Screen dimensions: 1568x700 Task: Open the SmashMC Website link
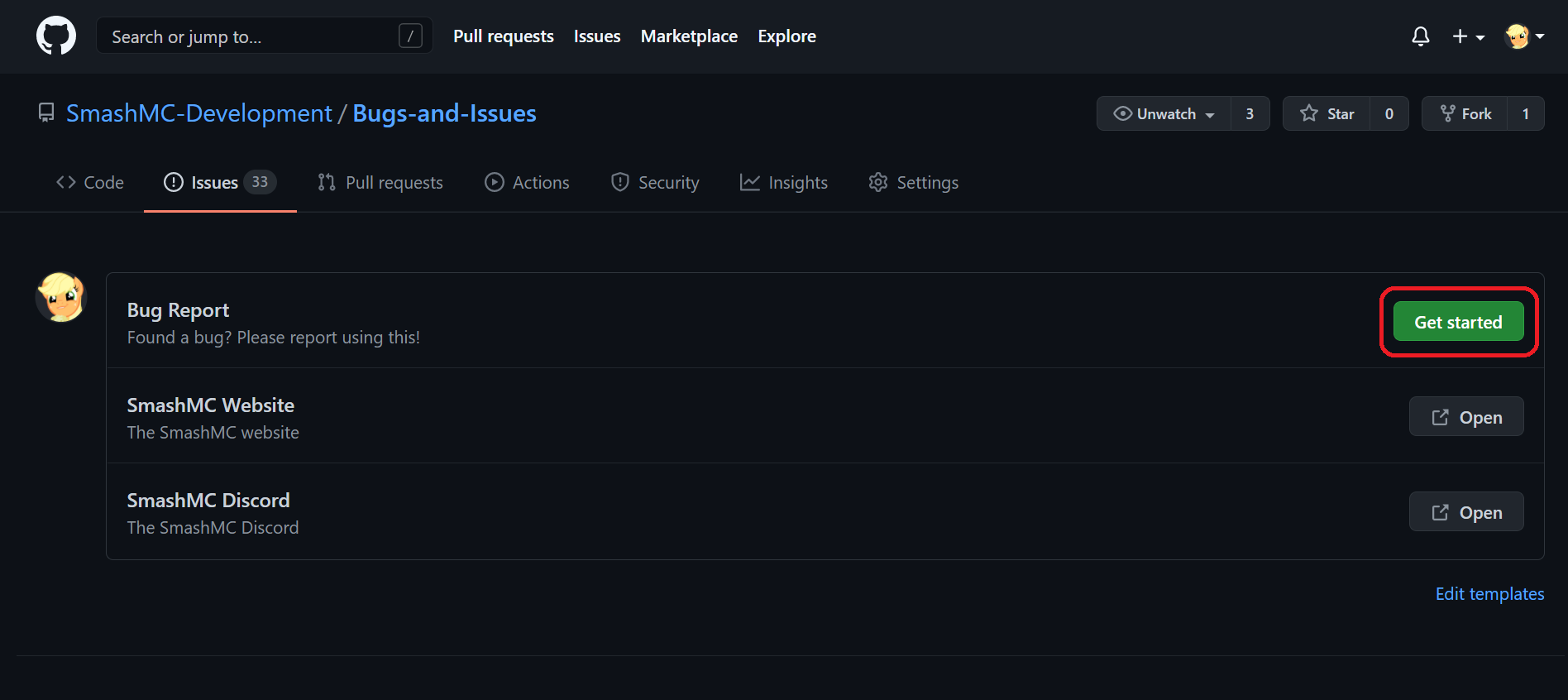pyautogui.click(x=1466, y=417)
